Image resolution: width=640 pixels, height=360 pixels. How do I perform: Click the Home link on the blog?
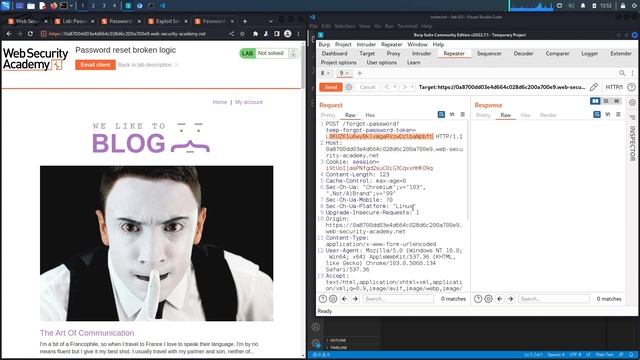(x=220, y=102)
